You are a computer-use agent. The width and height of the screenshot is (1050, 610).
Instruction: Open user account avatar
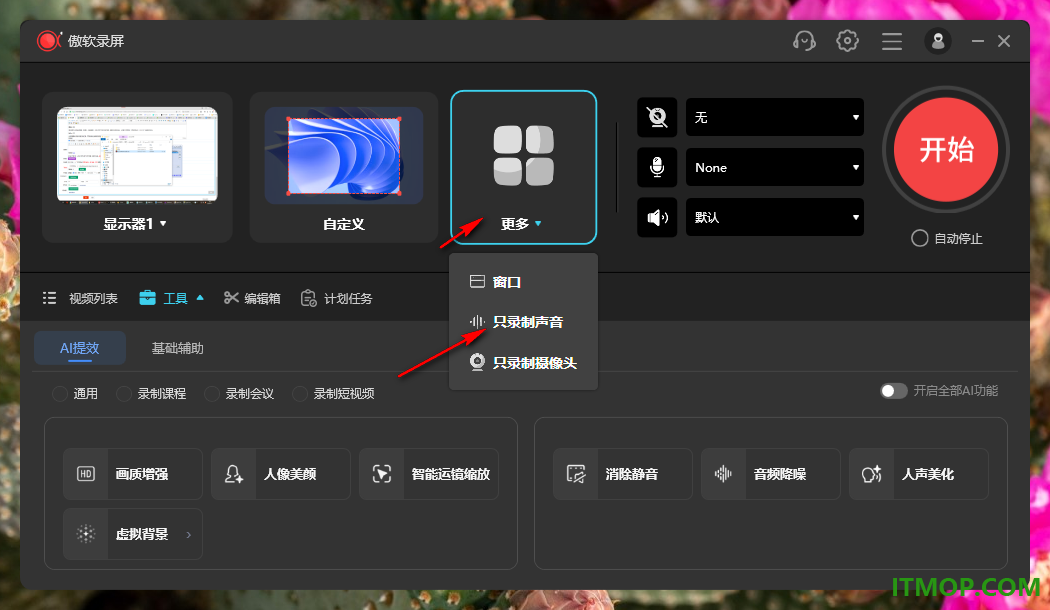938,42
